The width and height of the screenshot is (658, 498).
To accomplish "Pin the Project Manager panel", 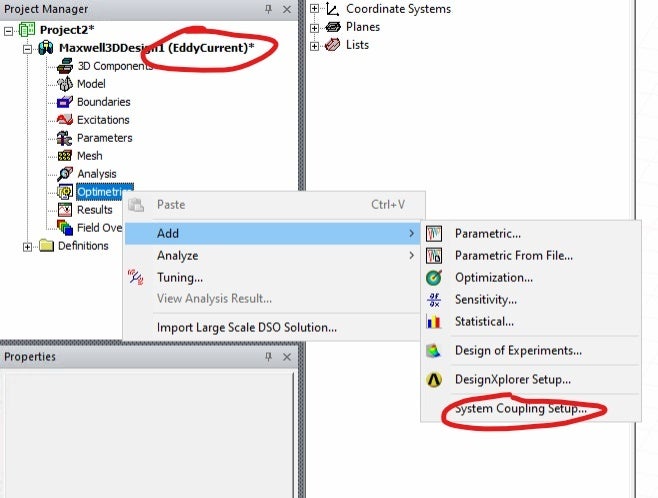I will (269, 9).
